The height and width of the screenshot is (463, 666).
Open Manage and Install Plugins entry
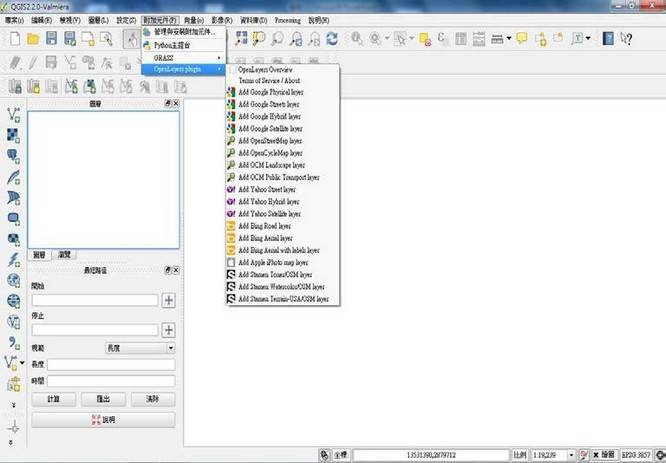pos(183,32)
